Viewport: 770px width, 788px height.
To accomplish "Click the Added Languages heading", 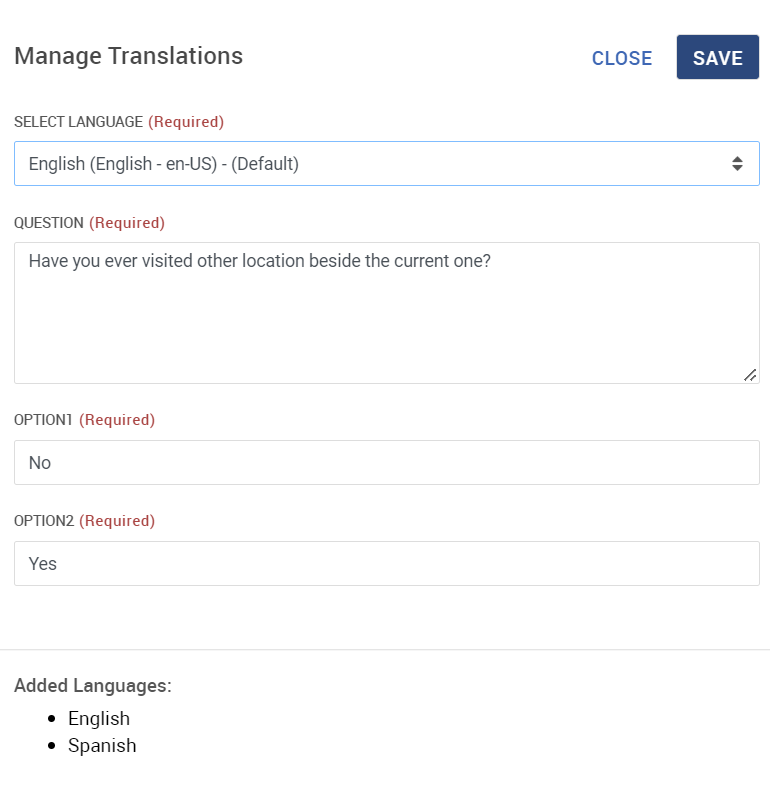I will [x=93, y=685].
